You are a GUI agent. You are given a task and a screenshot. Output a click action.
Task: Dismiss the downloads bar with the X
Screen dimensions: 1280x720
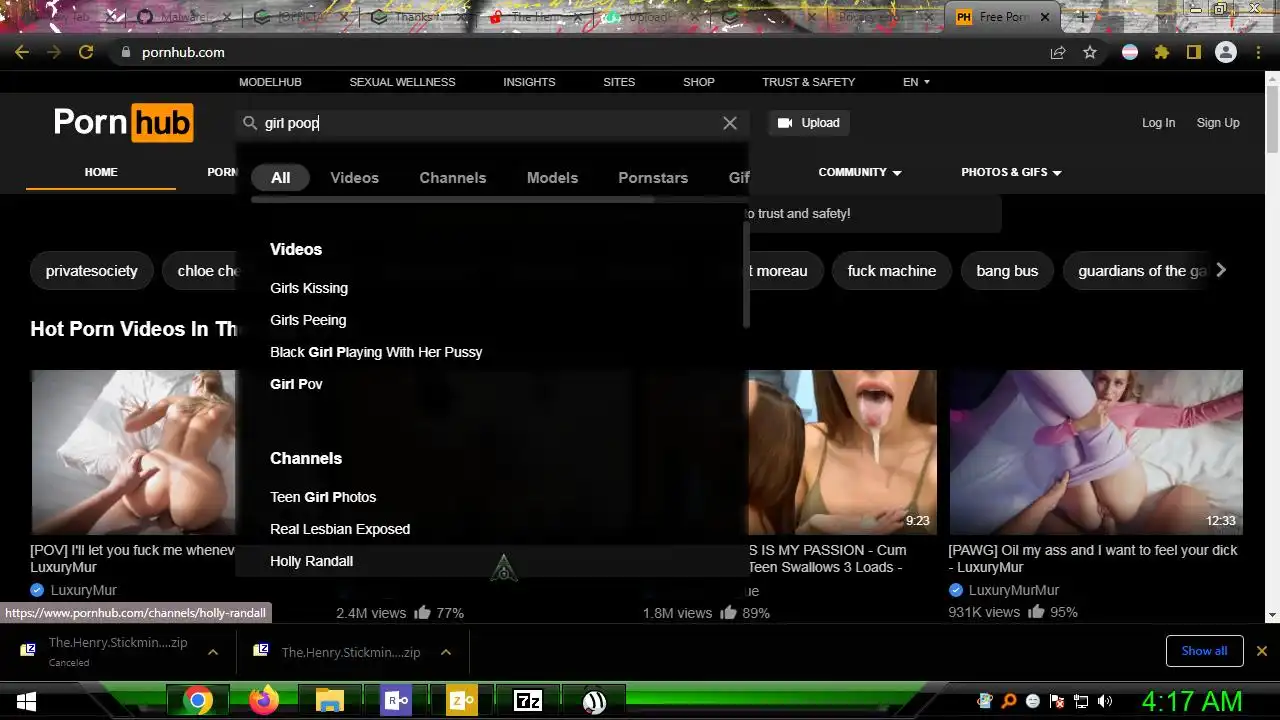tap(1262, 651)
